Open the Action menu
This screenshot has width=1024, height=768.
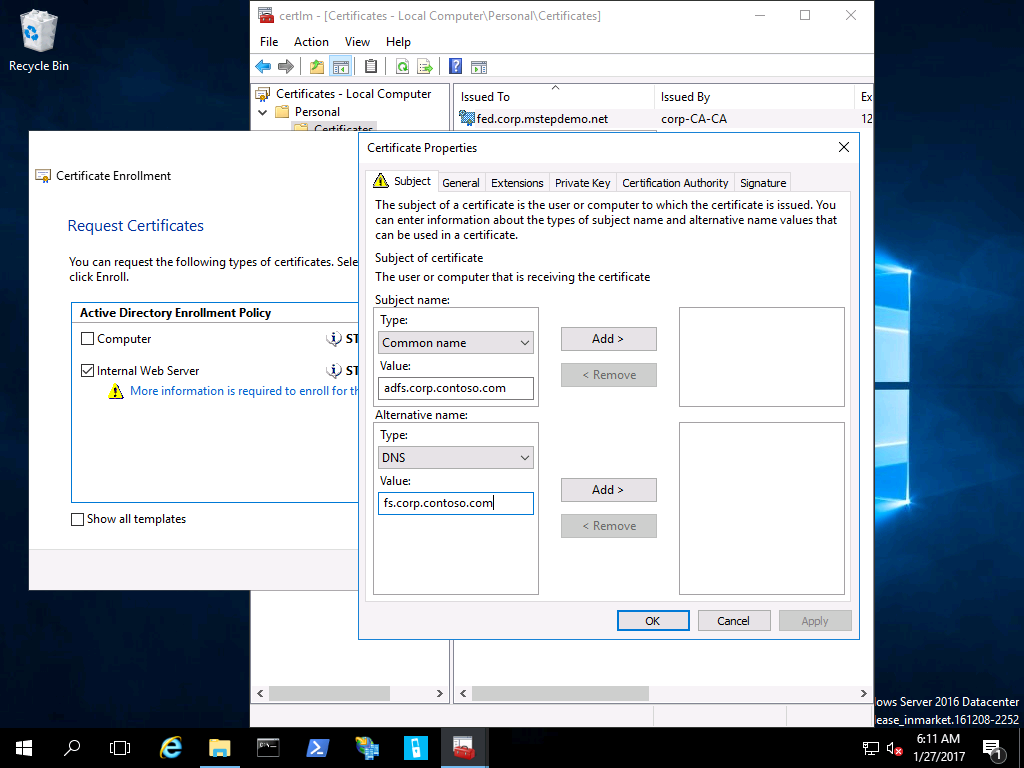click(311, 42)
